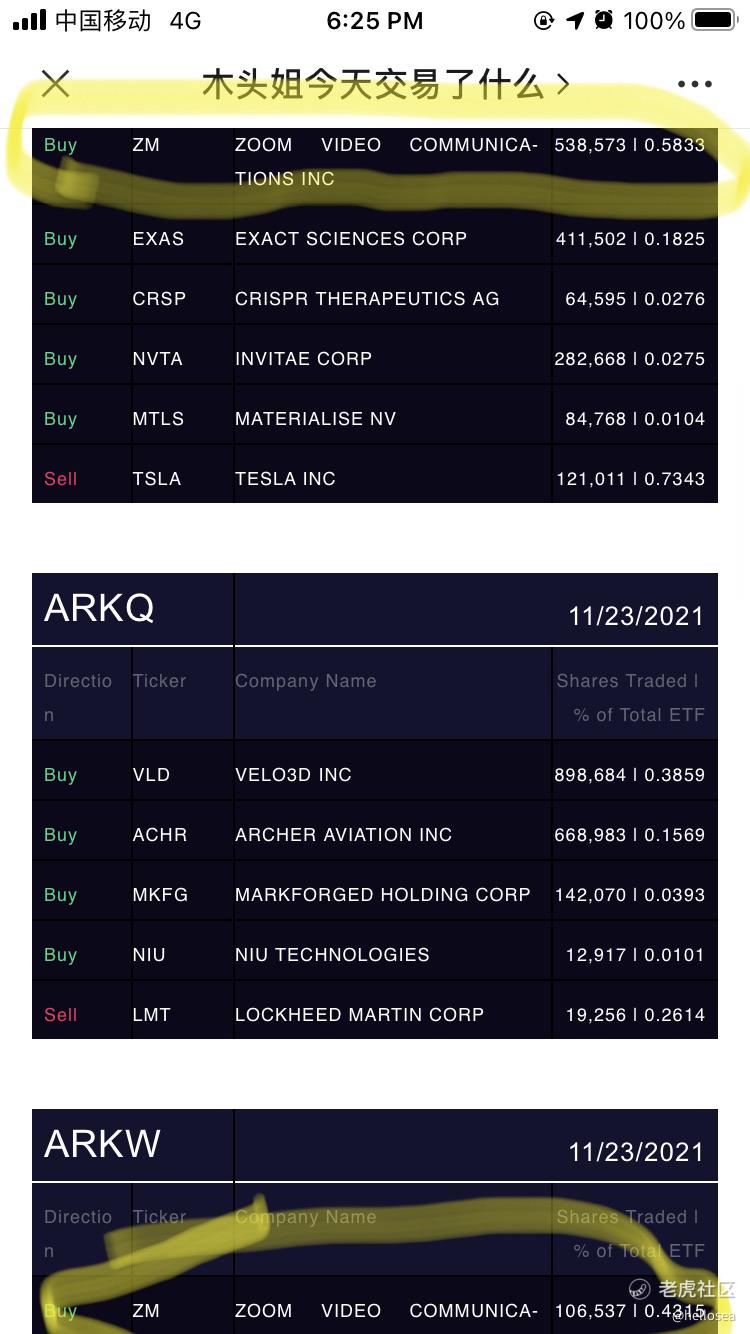Tap the location arrow status icon
Viewport: 750px width, 1334px height.
click(x=575, y=20)
